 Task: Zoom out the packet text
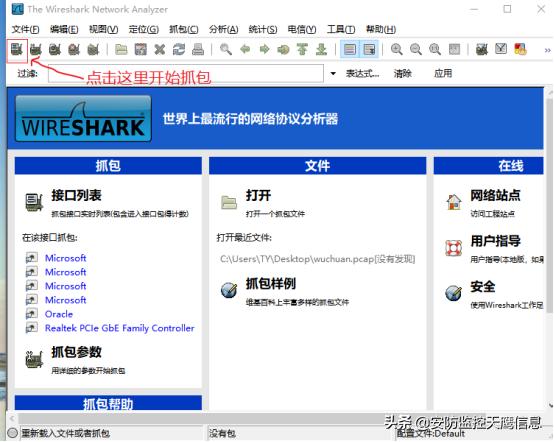416,49
